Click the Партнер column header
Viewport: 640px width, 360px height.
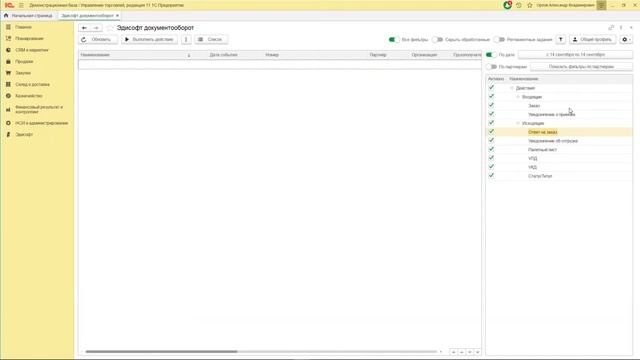(378, 55)
